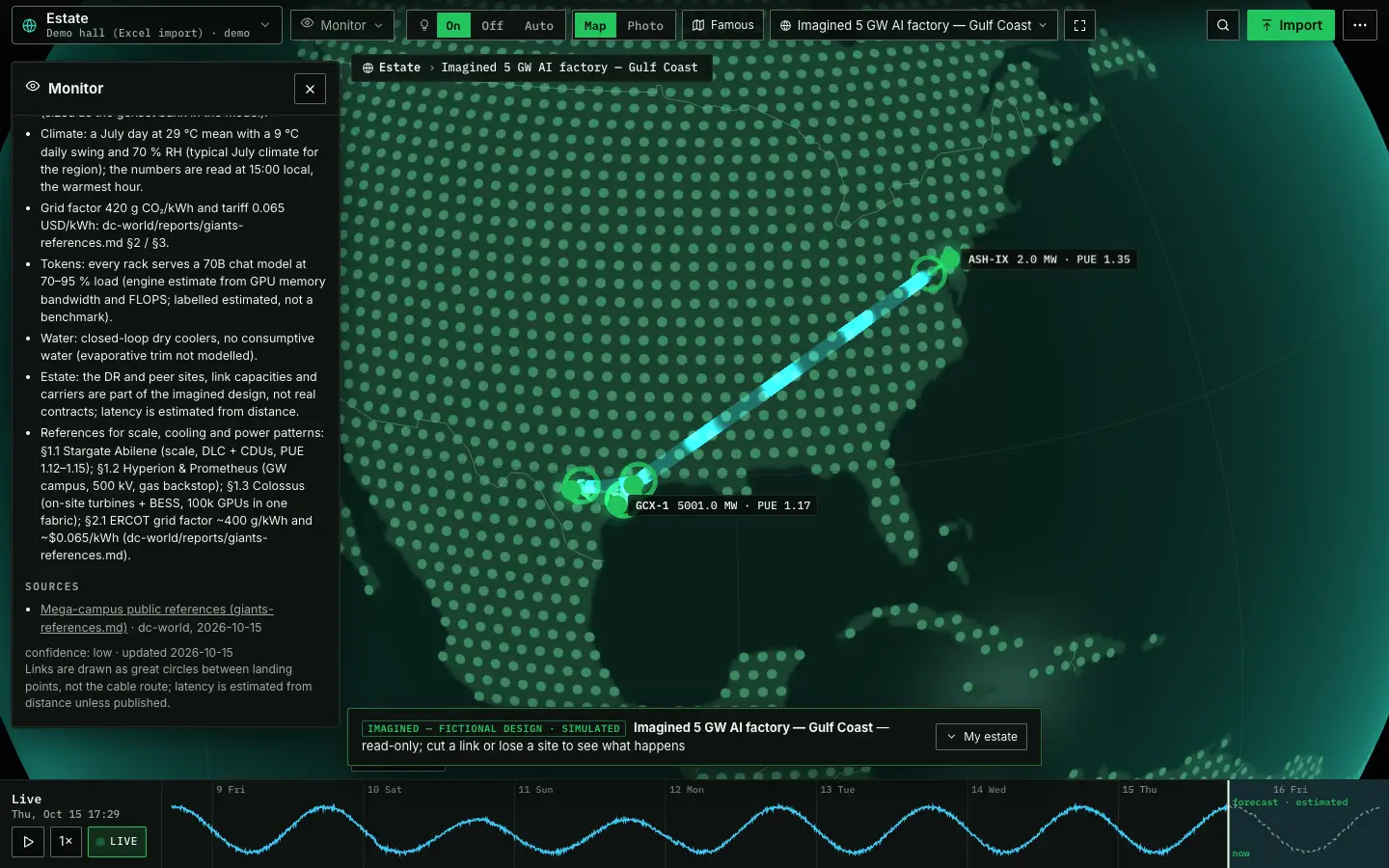1389x868 pixels.
Task: Open the three-dots more options menu
Action: click(1360, 25)
